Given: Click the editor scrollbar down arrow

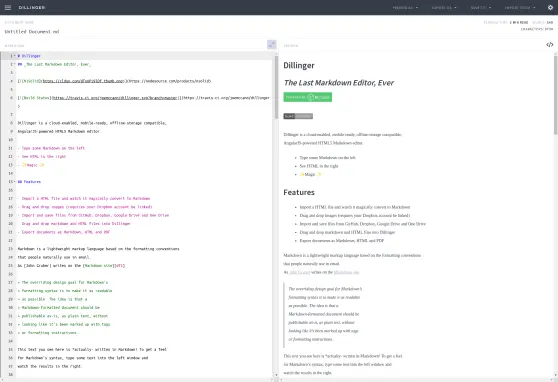Looking at the screenshot, I should pos(276,375).
